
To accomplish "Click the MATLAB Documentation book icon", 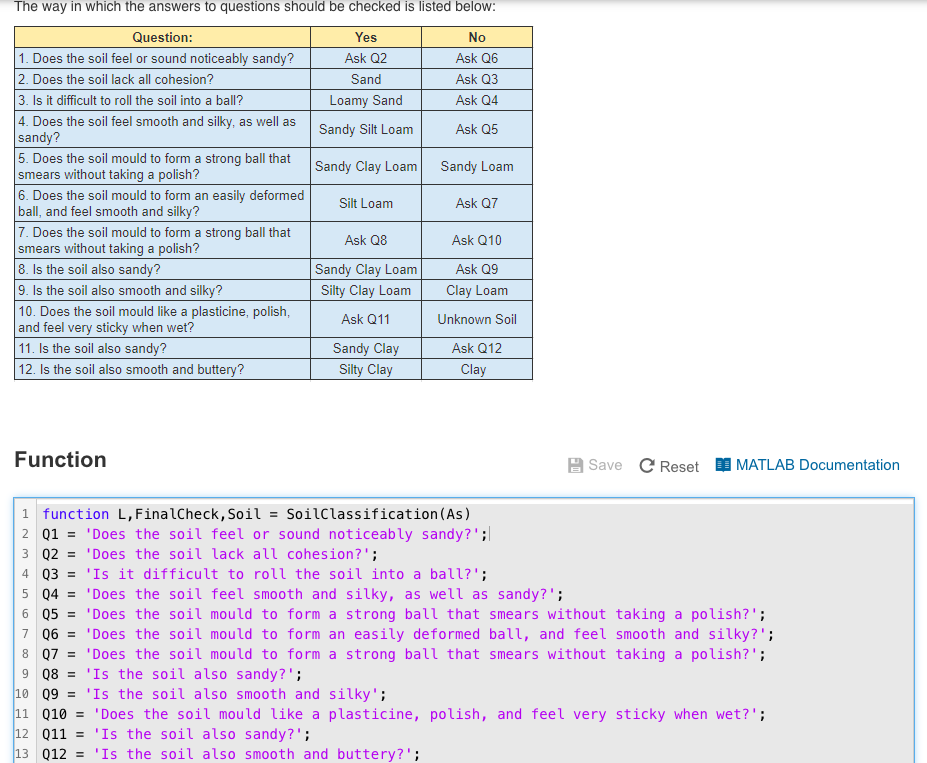I will (723, 465).
